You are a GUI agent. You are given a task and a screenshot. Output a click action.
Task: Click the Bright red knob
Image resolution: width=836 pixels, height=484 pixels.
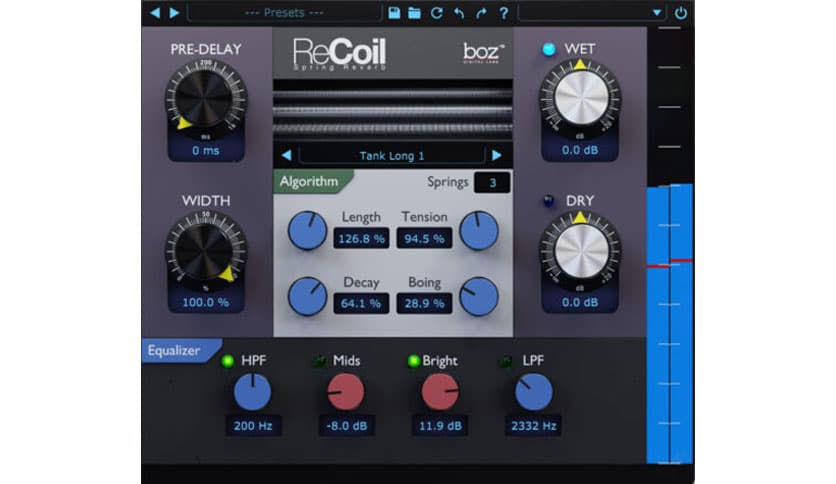440,392
